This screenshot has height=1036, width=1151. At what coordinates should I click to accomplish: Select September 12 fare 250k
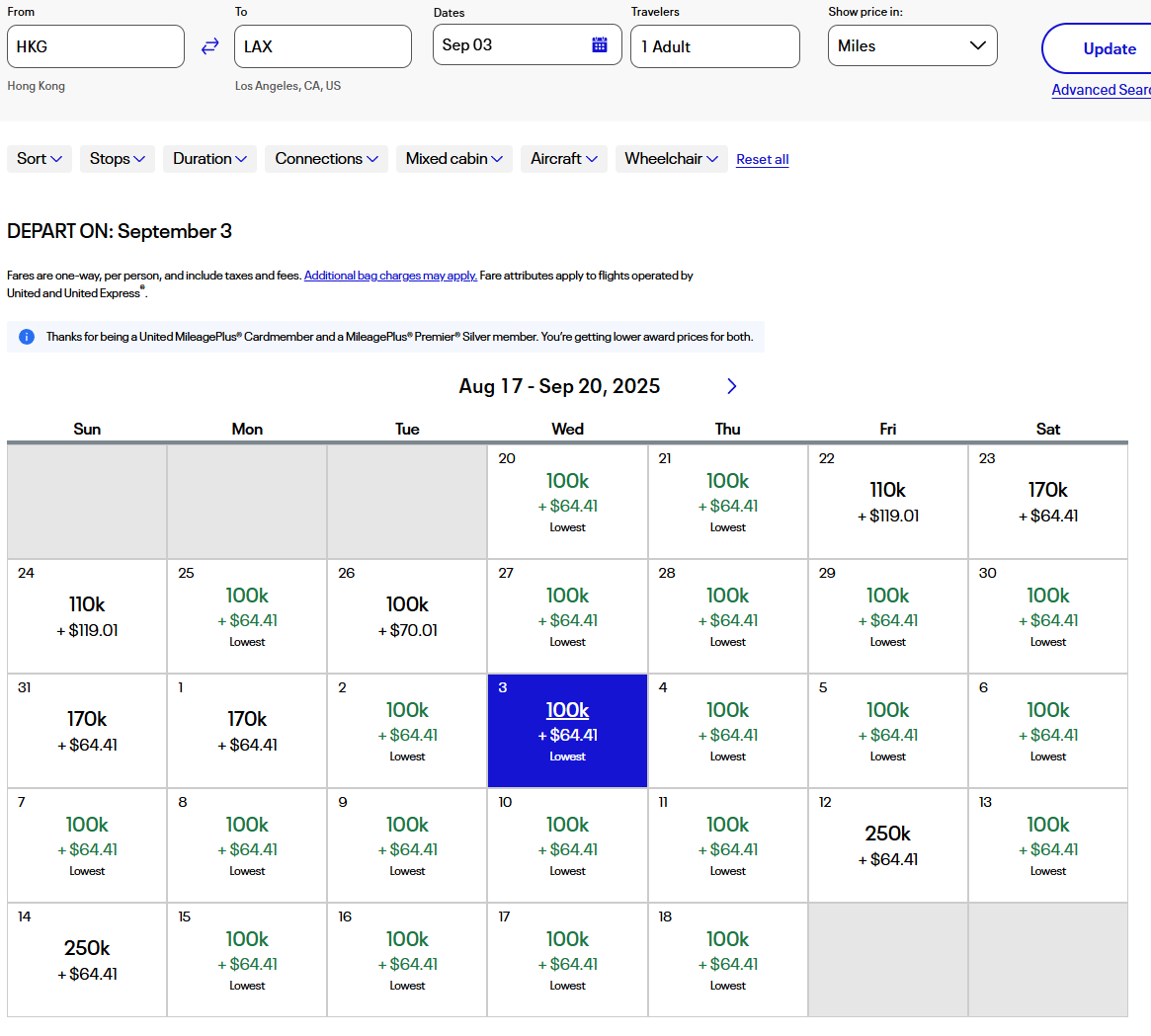pos(887,845)
